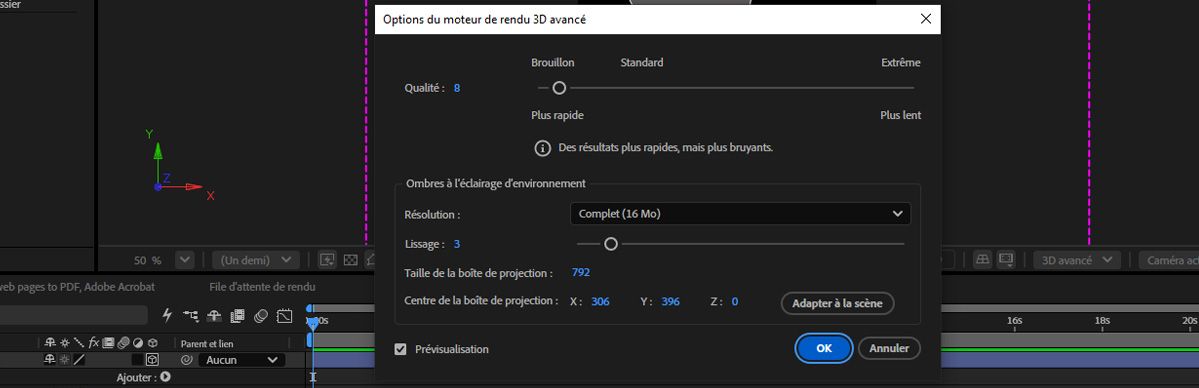Click the quality diagonal-line column header icon
This screenshot has width=1199, height=388.
(79, 343)
